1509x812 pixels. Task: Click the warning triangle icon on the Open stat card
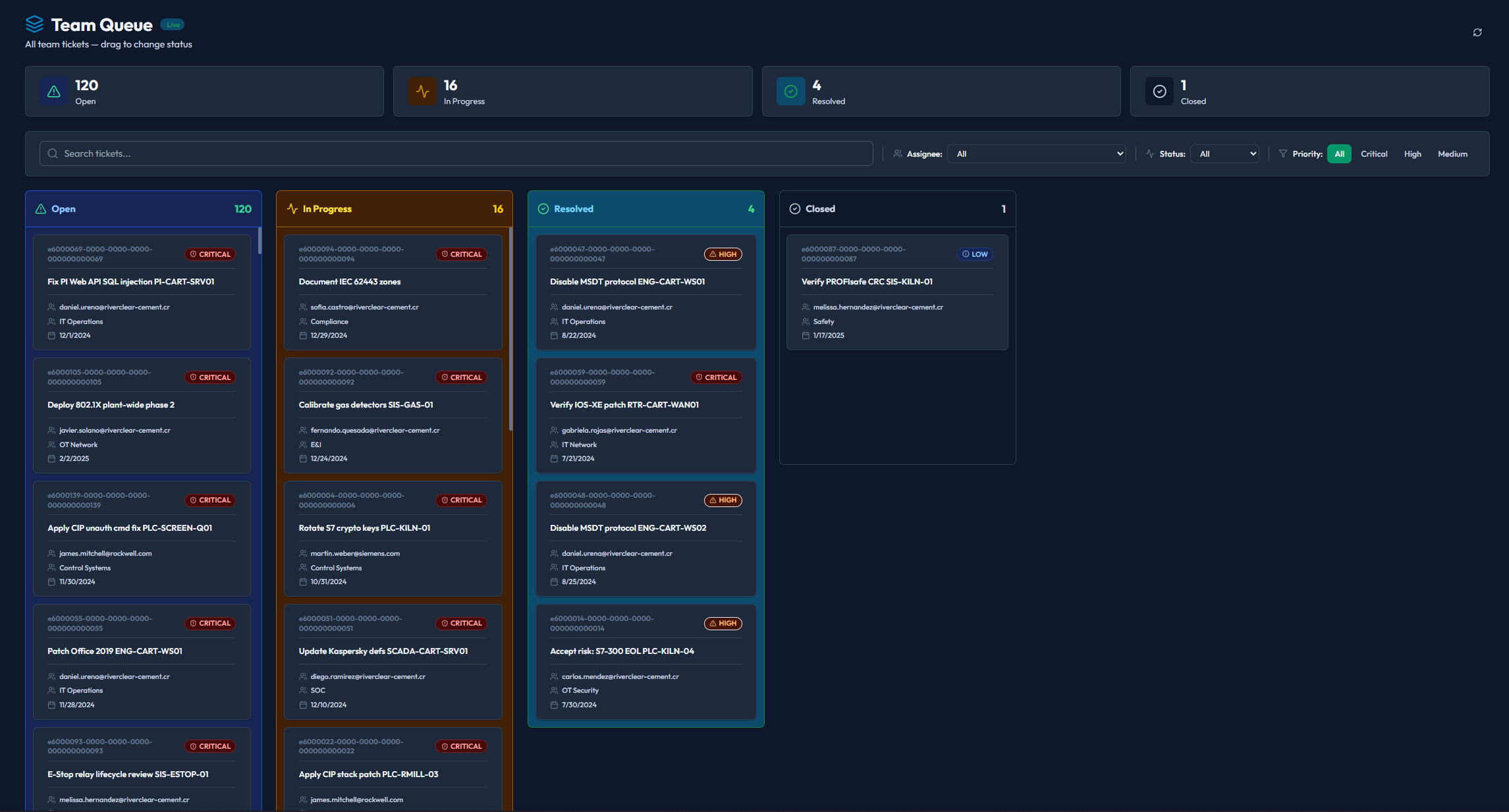coord(53,92)
